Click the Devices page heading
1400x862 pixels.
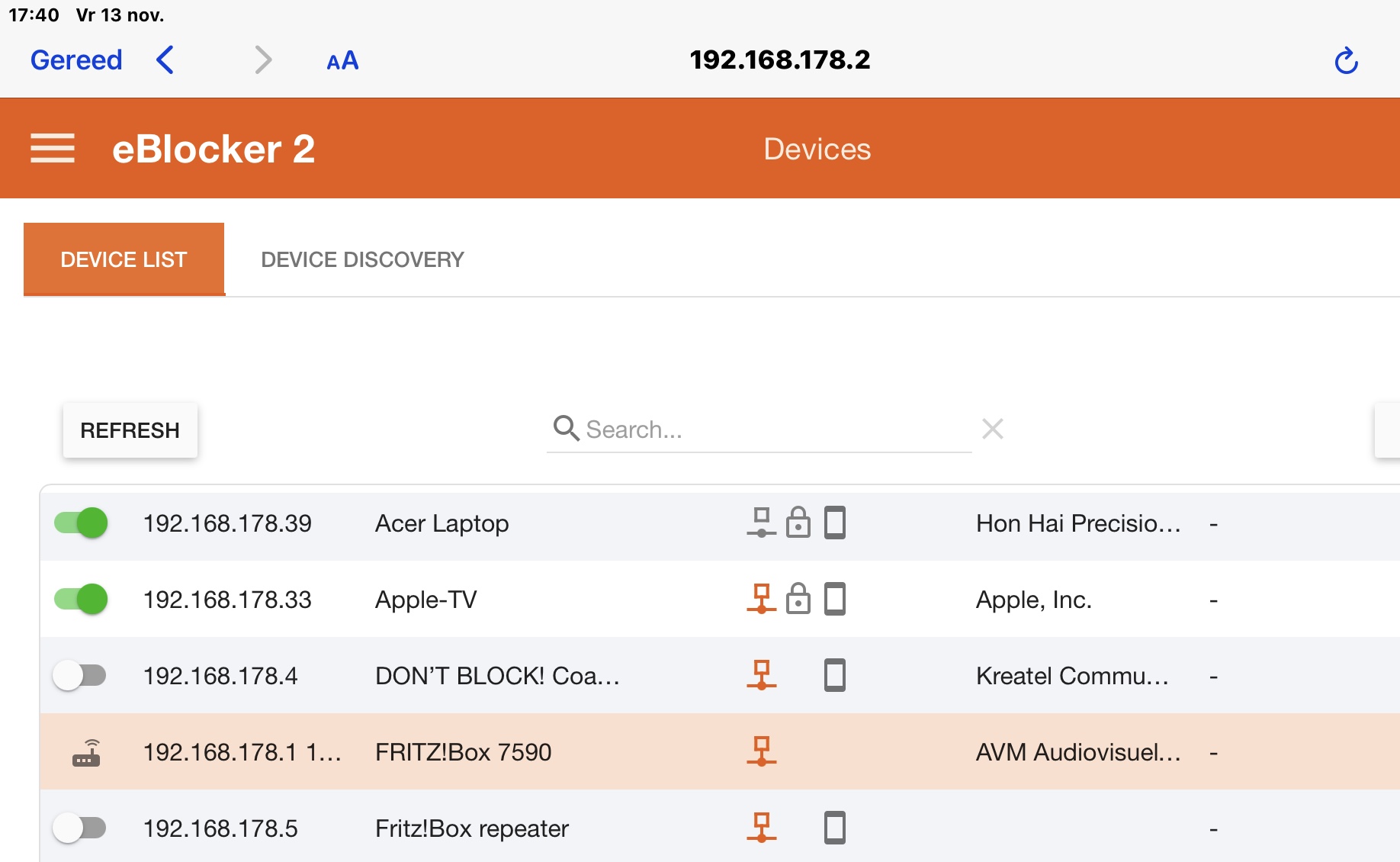[x=817, y=149]
